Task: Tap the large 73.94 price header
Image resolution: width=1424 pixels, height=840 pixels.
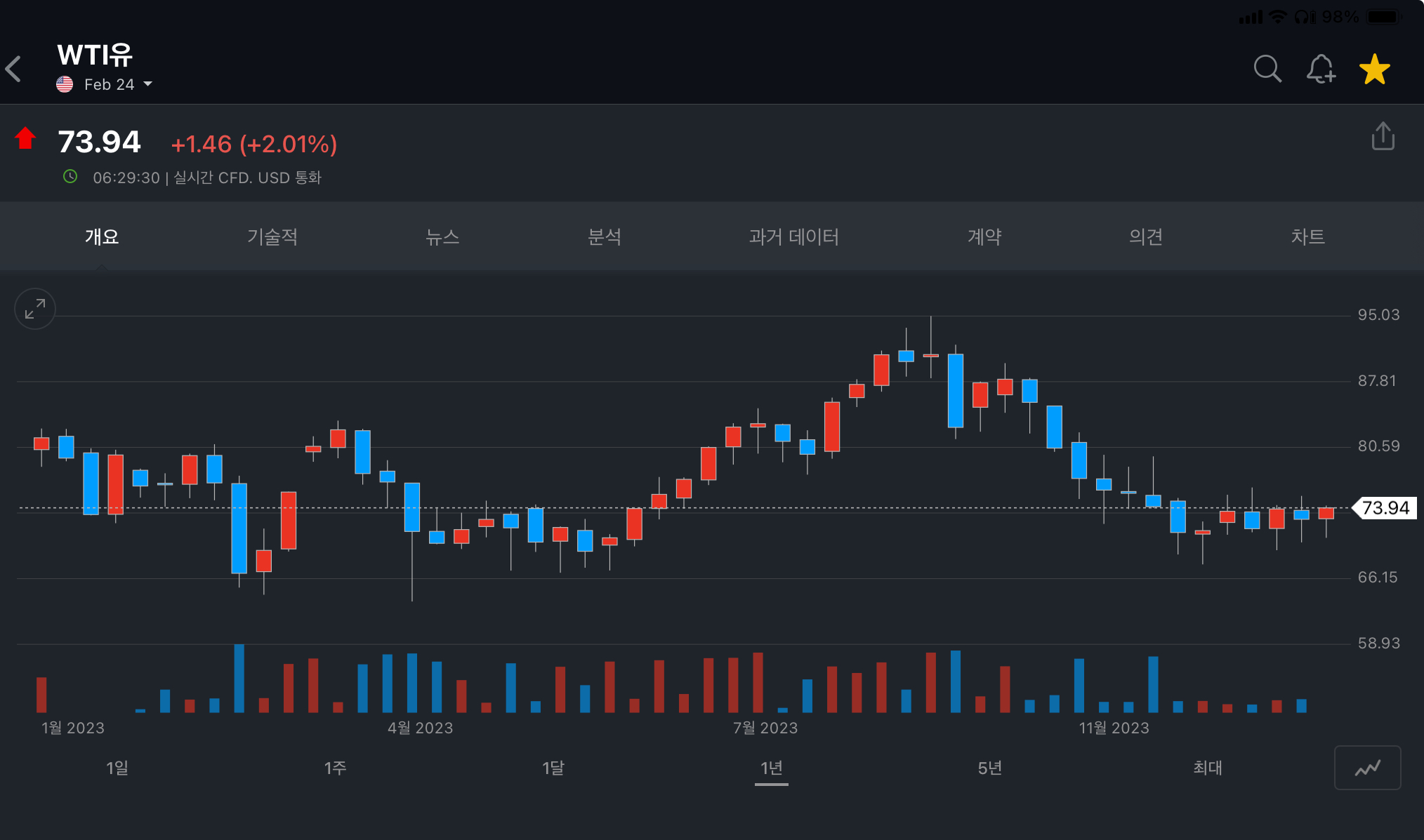Action: pos(99,142)
